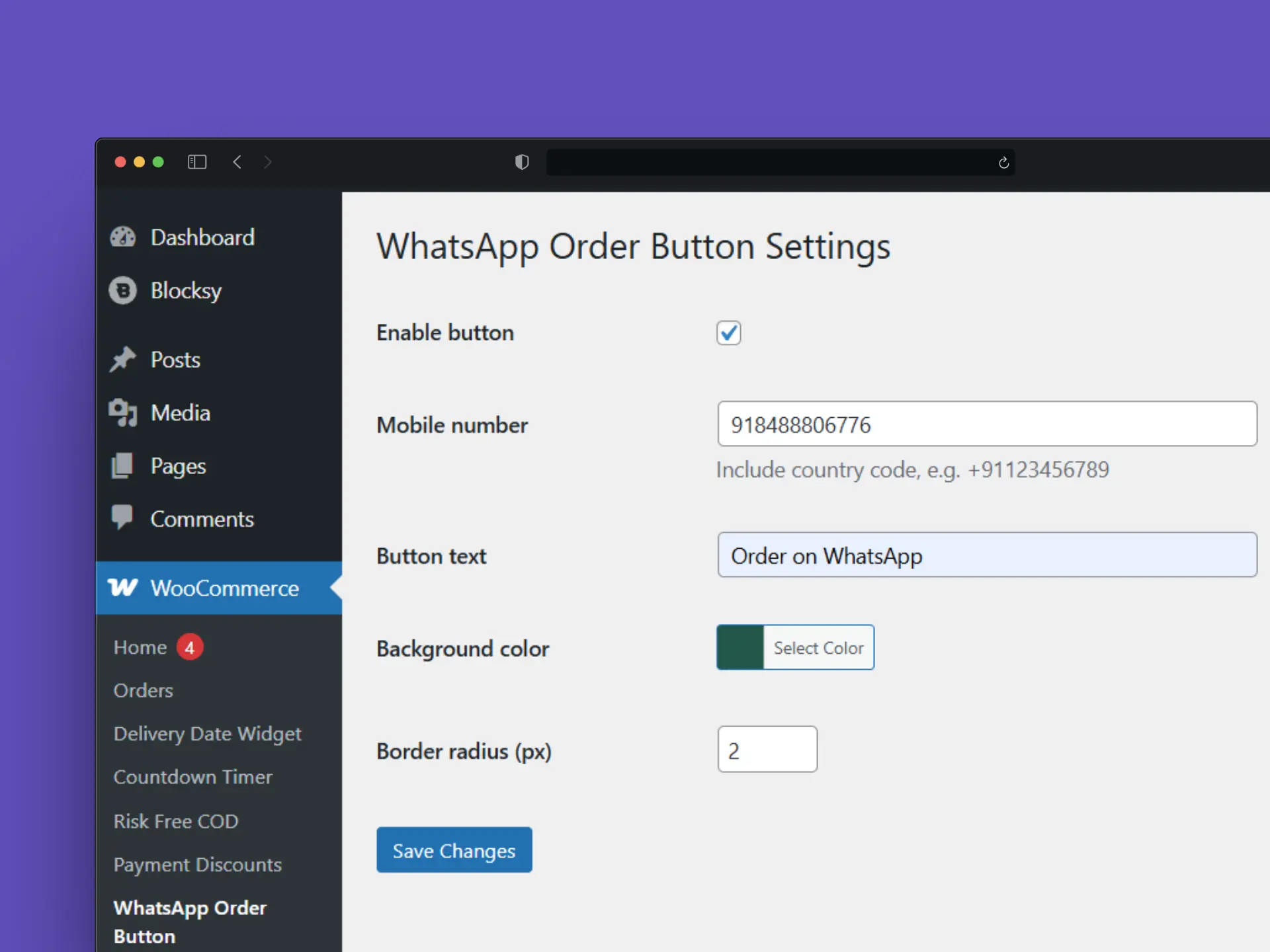Toggle the browser sidebar panel icon
The image size is (1270, 952).
(x=197, y=162)
